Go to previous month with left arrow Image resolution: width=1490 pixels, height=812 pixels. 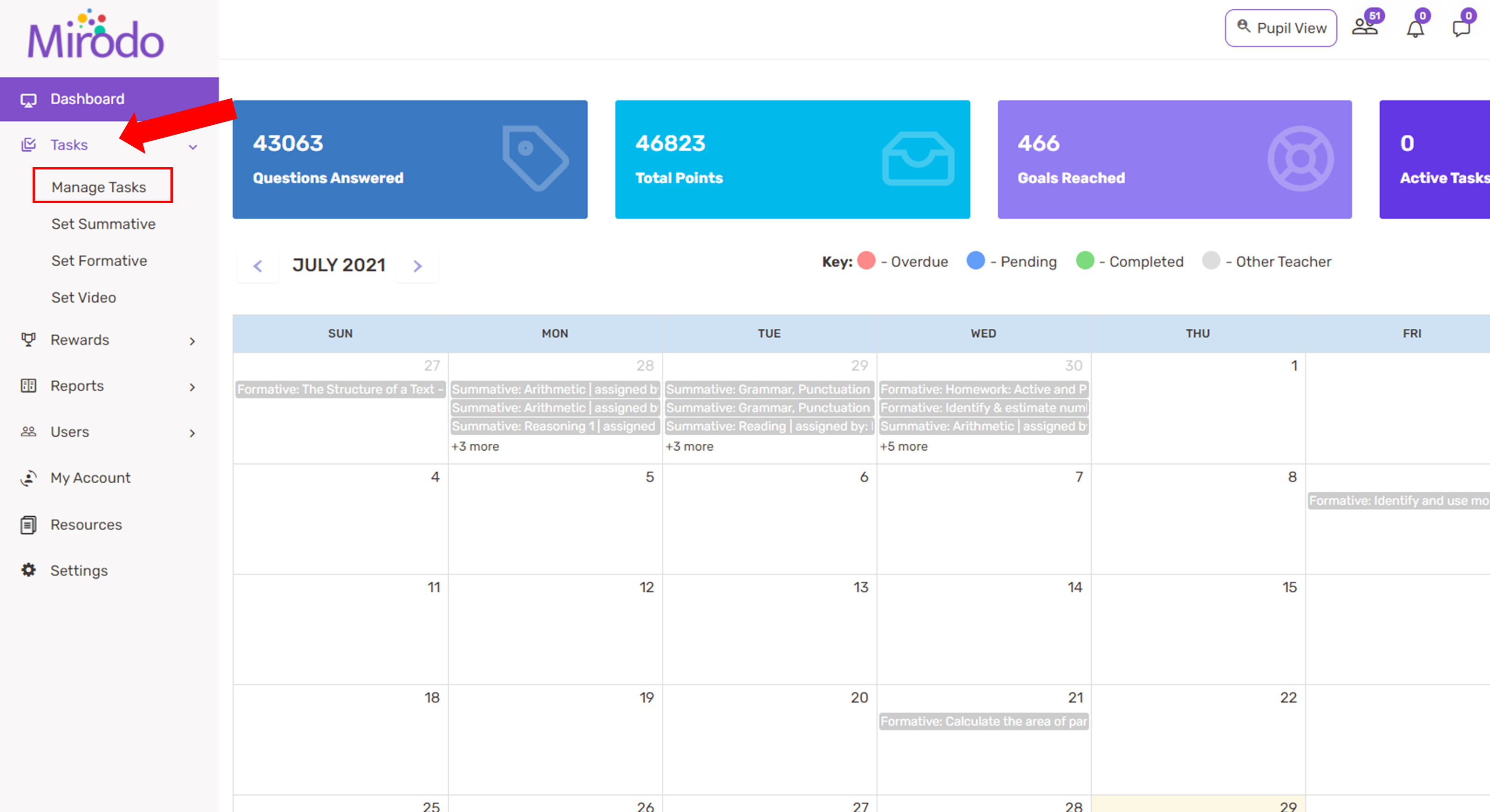(258, 266)
